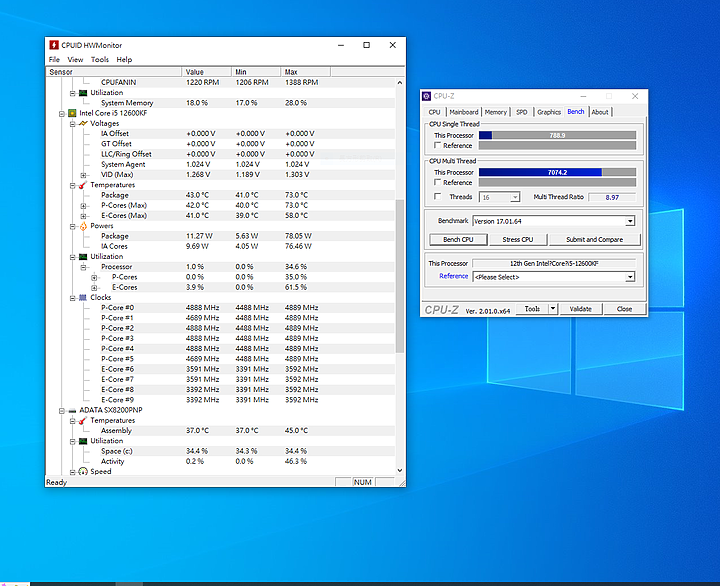Collapse the Processor utilization node
The image size is (720, 586).
[84, 267]
